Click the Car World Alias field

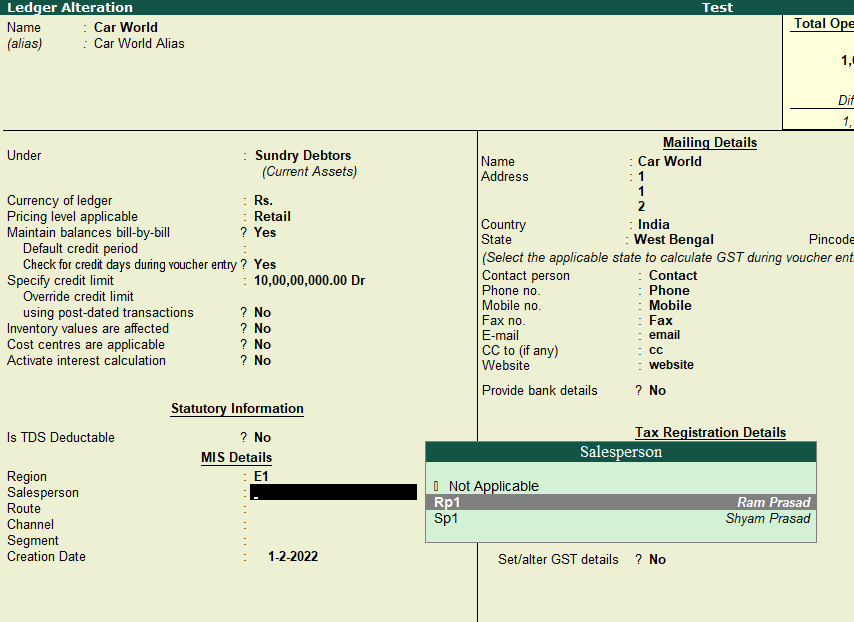139,43
